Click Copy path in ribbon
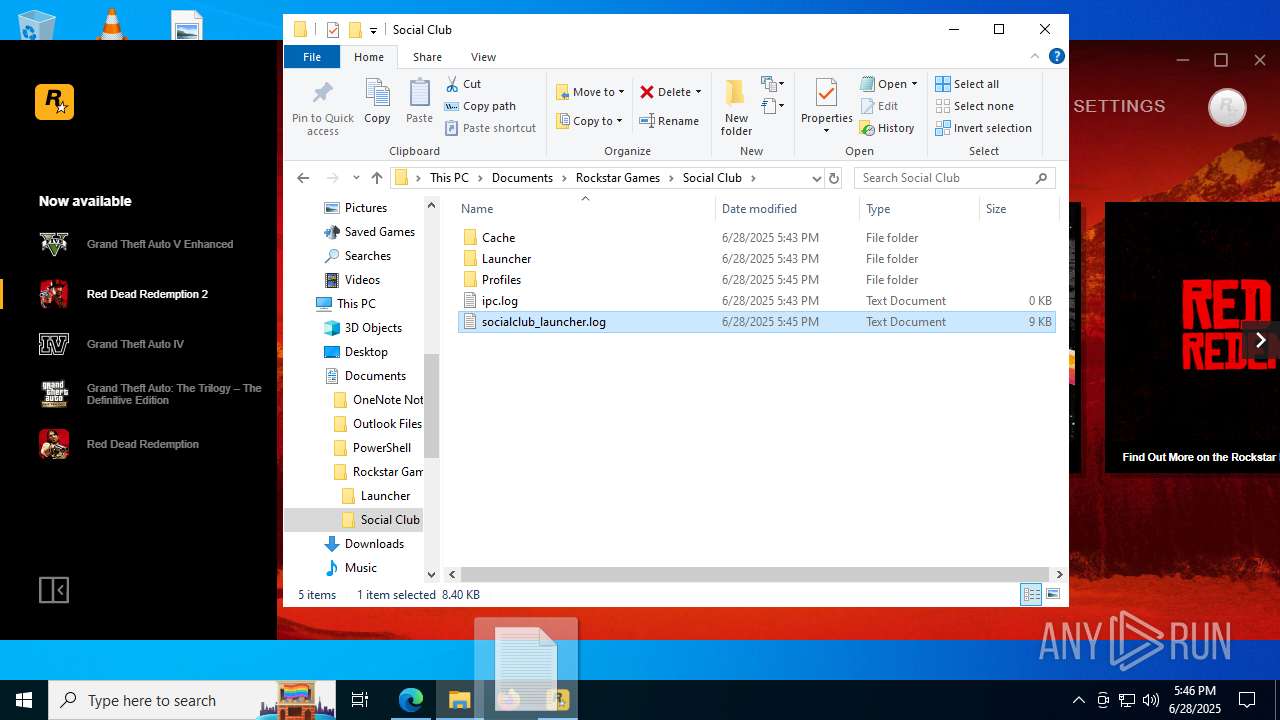This screenshot has width=1280, height=720. tap(480, 106)
